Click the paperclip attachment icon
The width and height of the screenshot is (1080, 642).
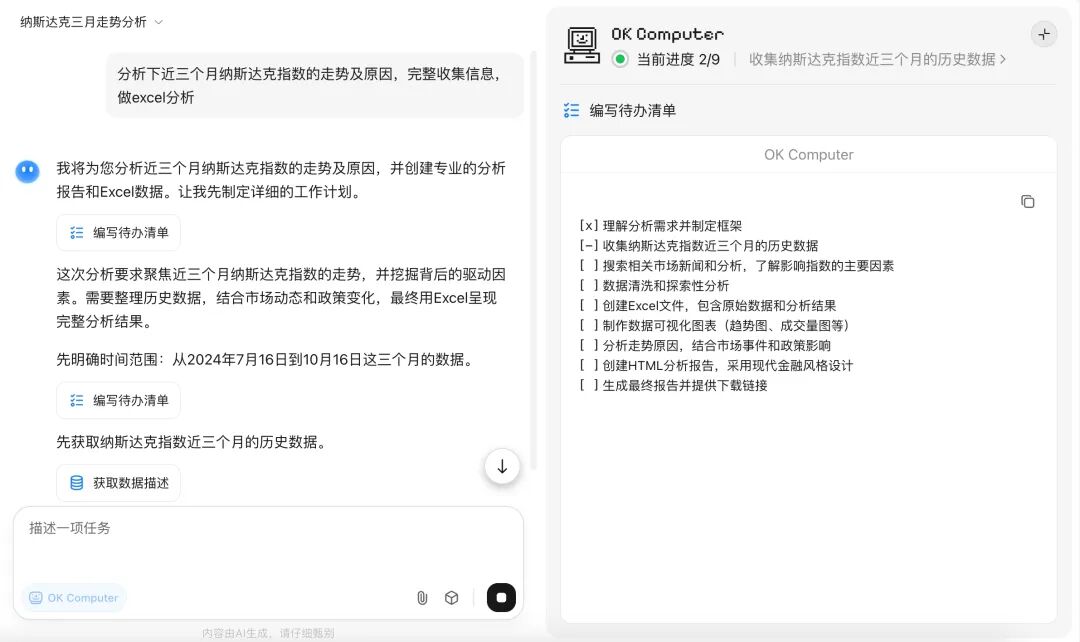pos(422,598)
